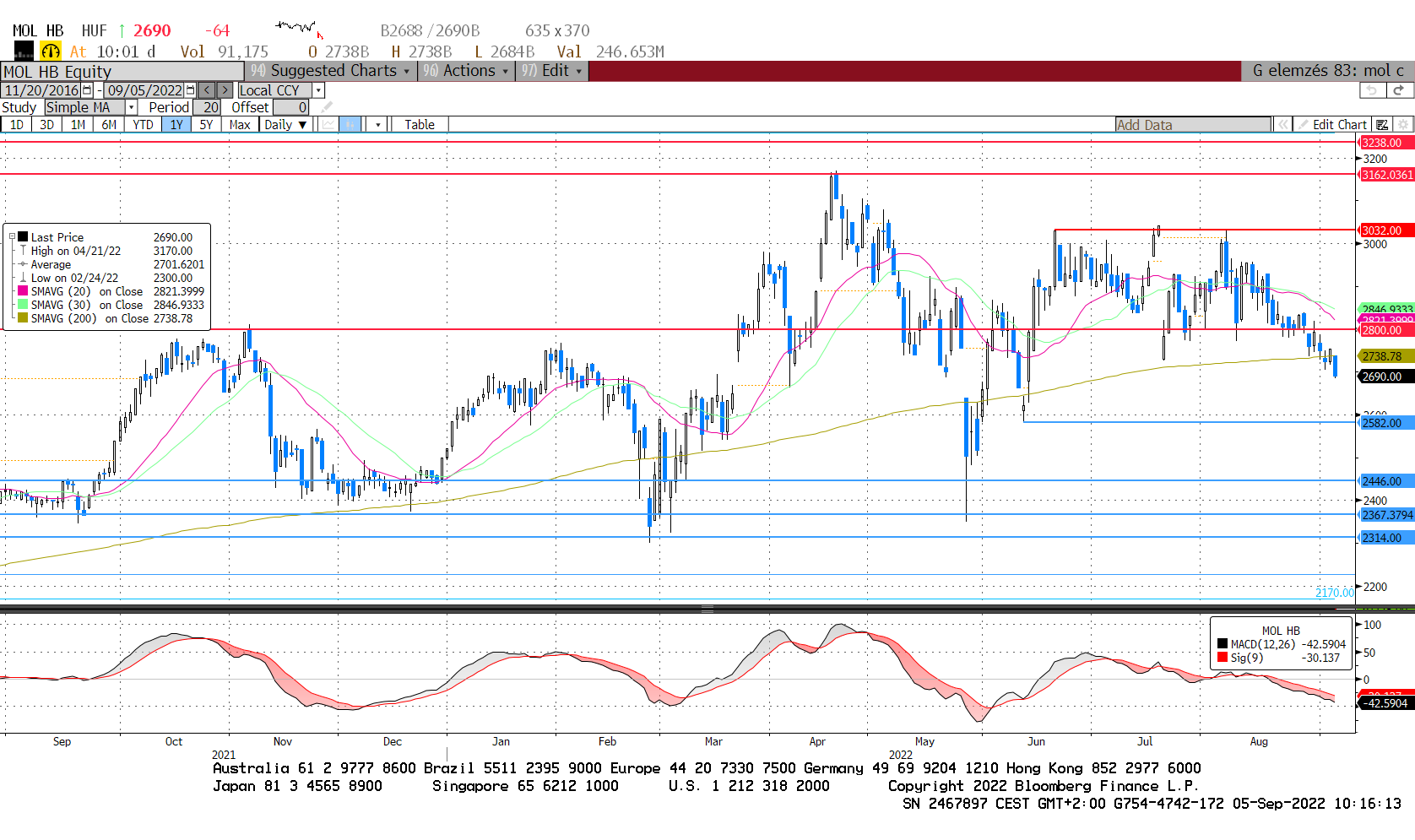Select the 3D range tab

click(47, 124)
